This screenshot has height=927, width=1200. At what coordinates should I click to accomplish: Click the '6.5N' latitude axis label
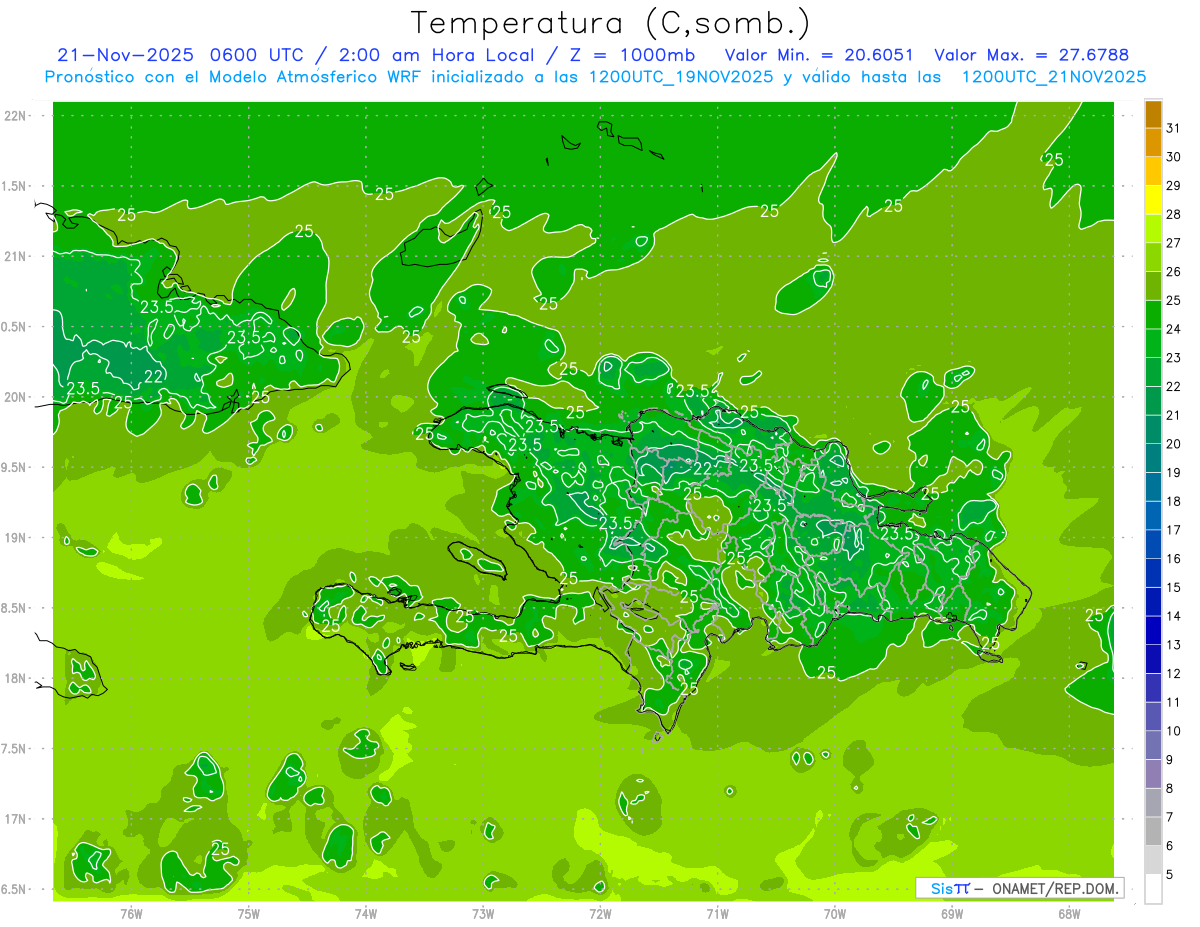[15, 889]
